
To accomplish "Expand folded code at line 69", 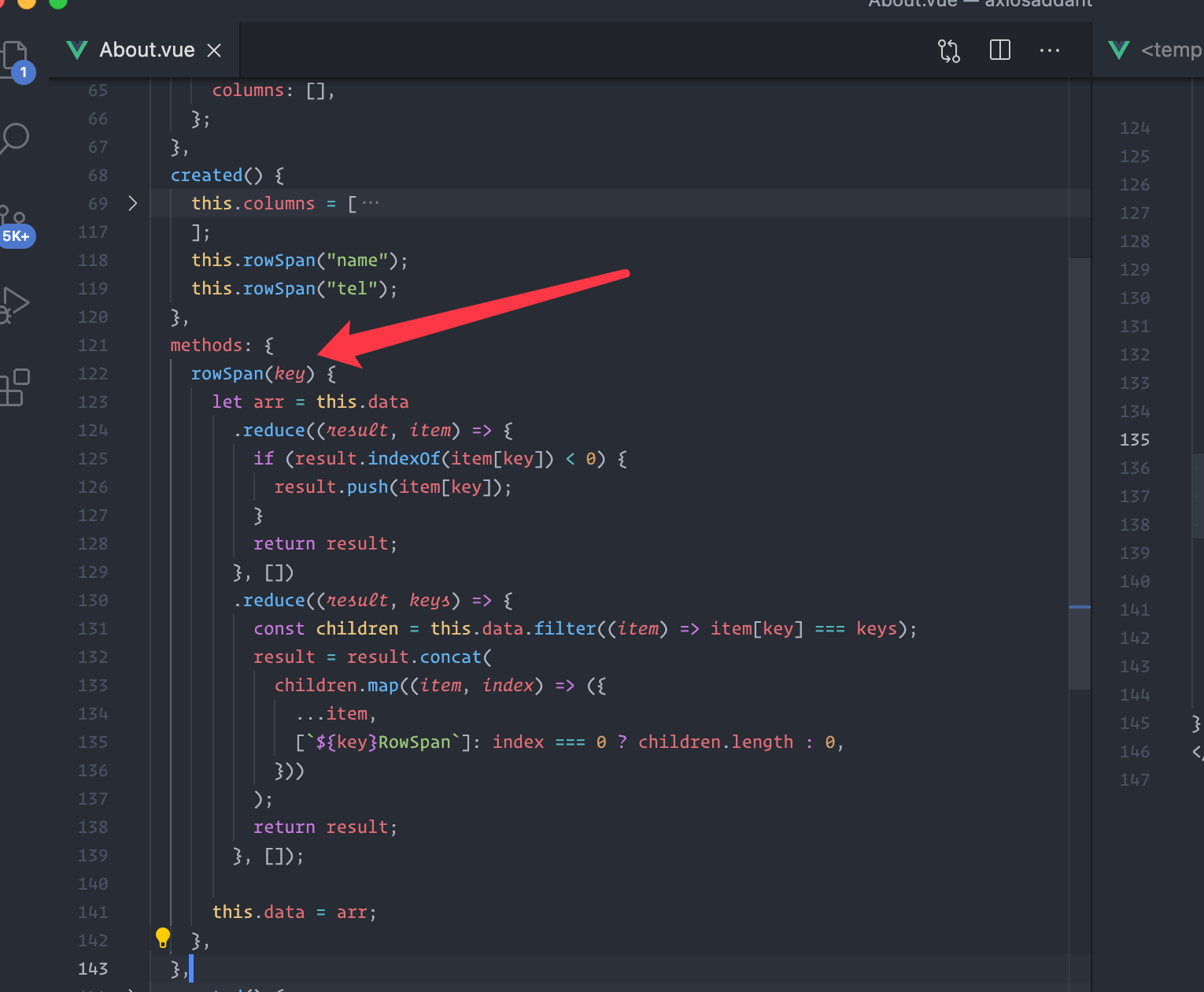I will pyautogui.click(x=132, y=203).
